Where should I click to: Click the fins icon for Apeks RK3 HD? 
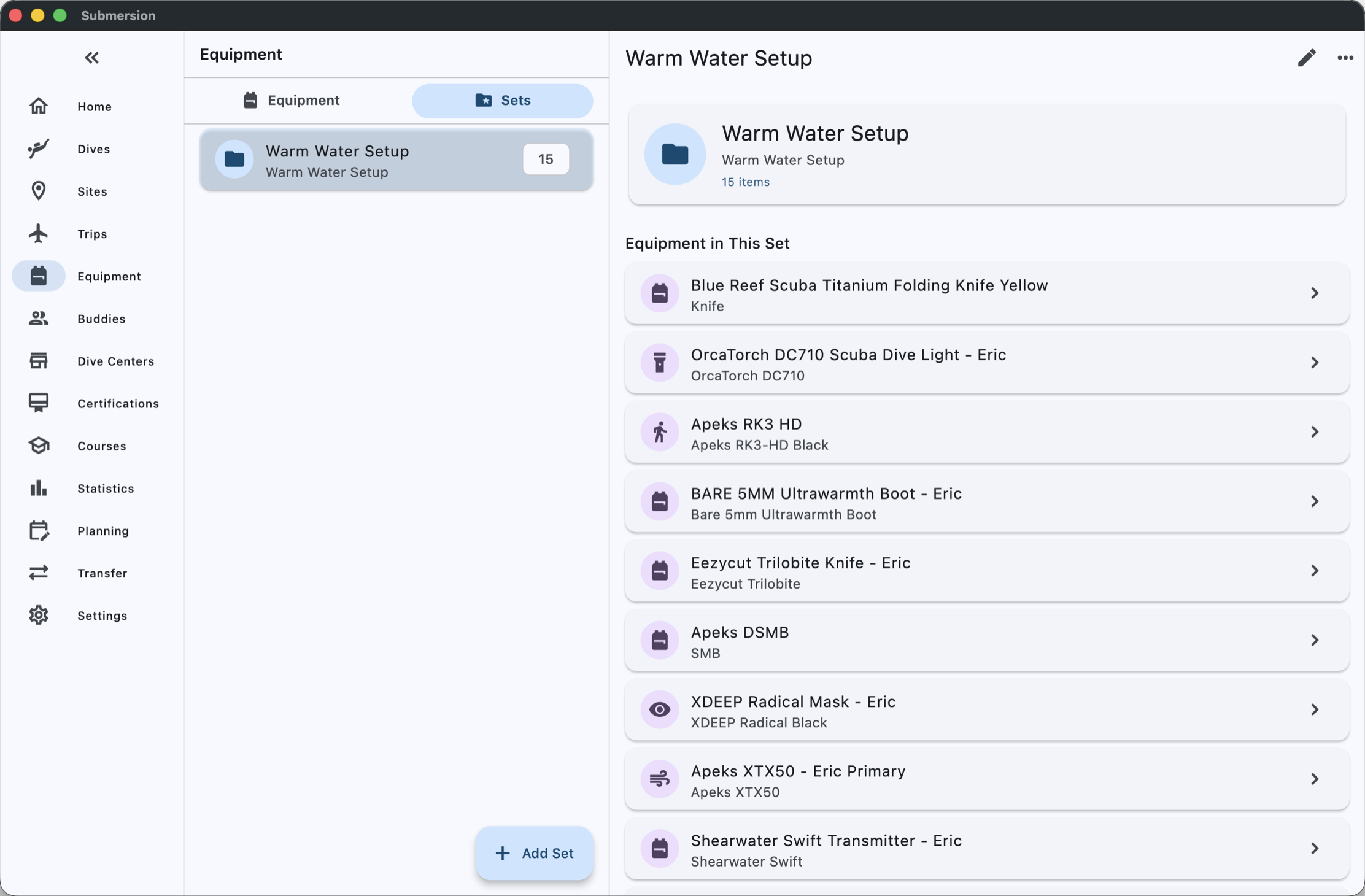pos(660,432)
